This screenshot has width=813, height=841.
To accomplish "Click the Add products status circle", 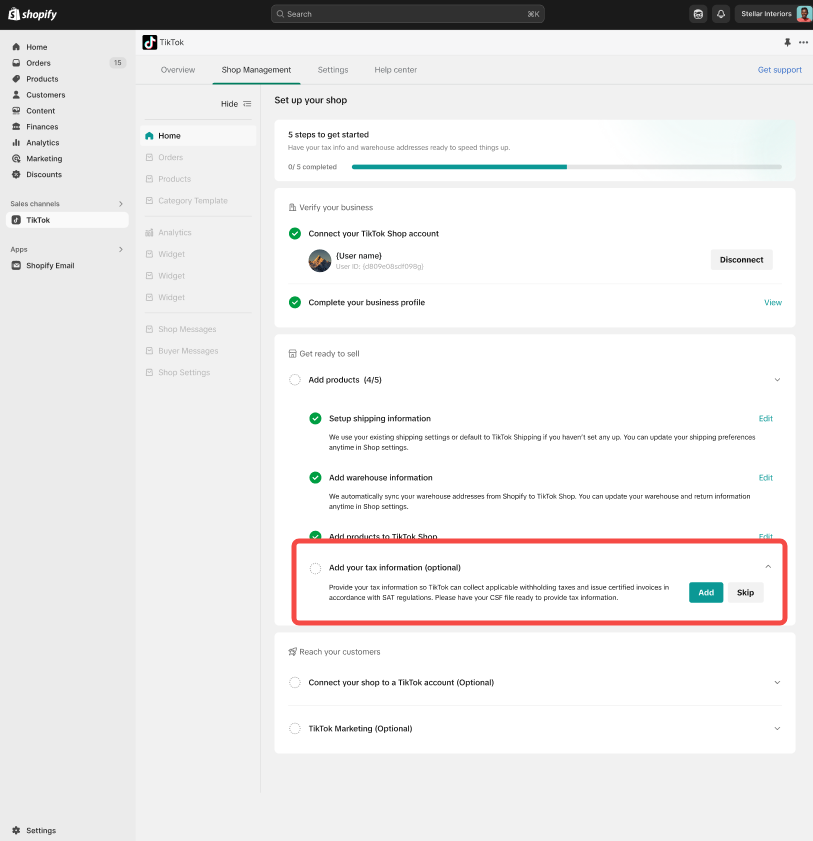I will tap(295, 380).
